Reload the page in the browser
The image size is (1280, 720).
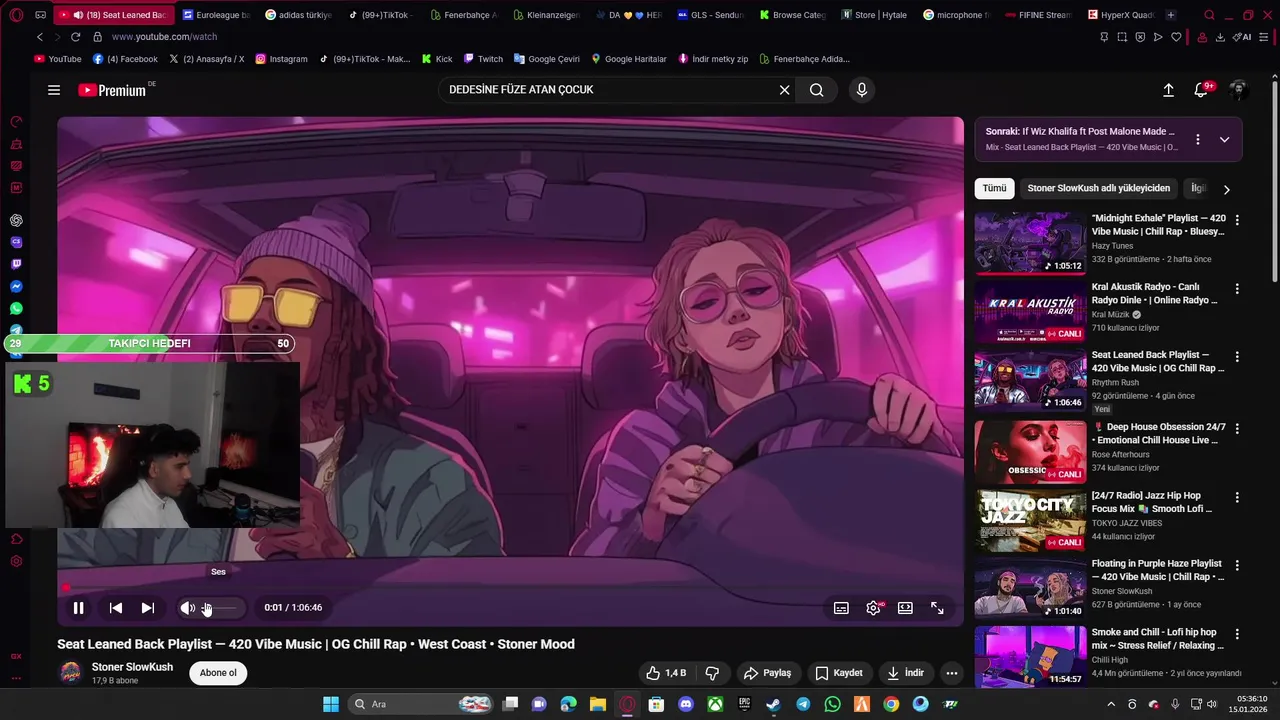point(74,37)
